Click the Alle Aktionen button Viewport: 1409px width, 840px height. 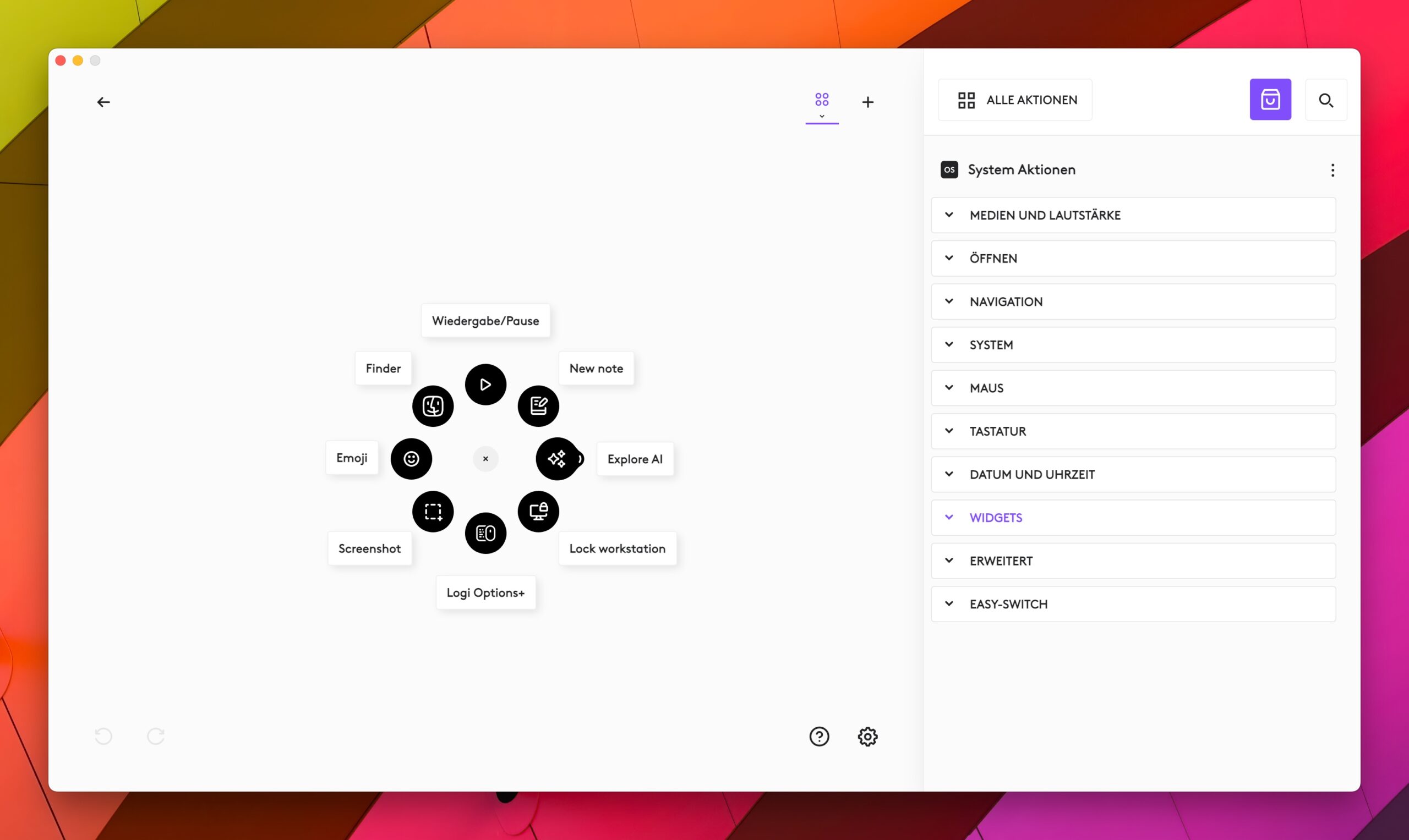(1015, 100)
